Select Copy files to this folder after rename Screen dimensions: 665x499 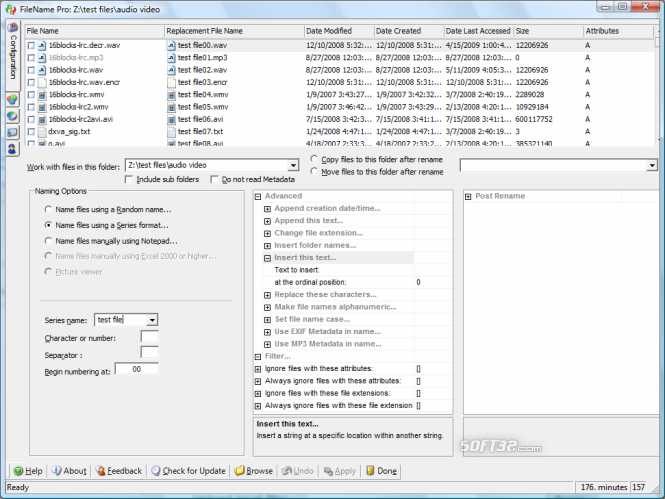tap(313, 159)
